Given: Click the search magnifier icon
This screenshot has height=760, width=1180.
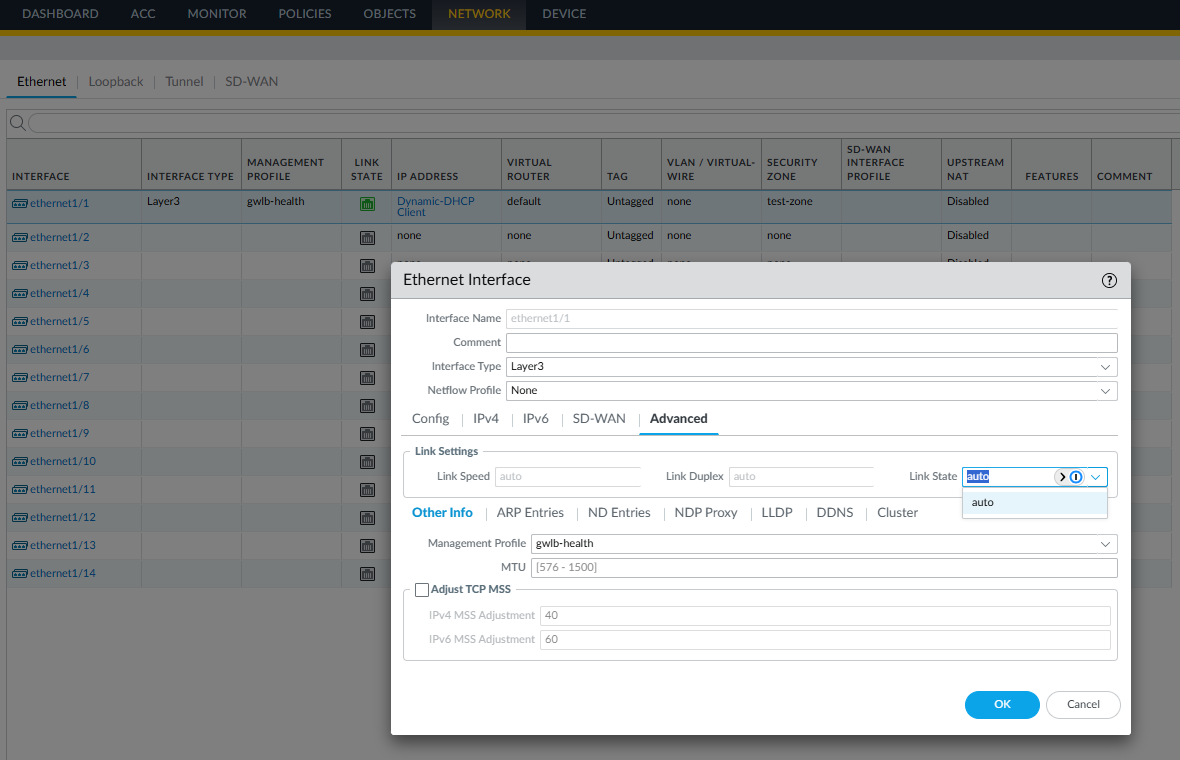Looking at the screenshot, I should 17,123.
